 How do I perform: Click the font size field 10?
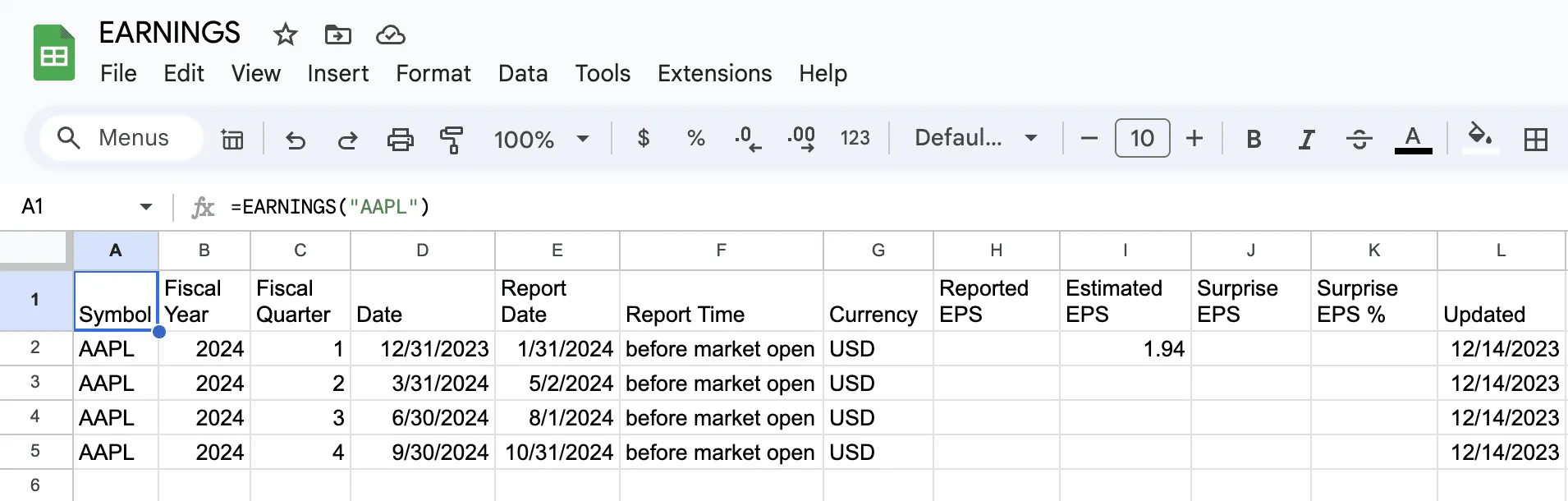[x=1142, y=138]
